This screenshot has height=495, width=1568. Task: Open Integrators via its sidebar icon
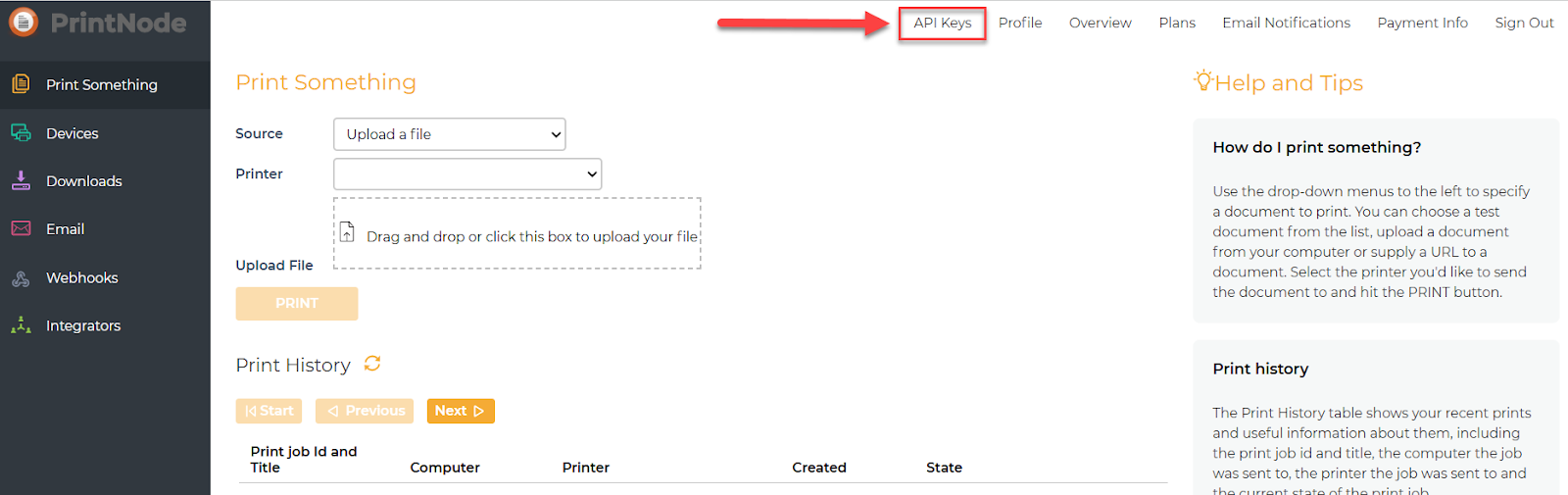pyautogui.click(x=21, y=325)
